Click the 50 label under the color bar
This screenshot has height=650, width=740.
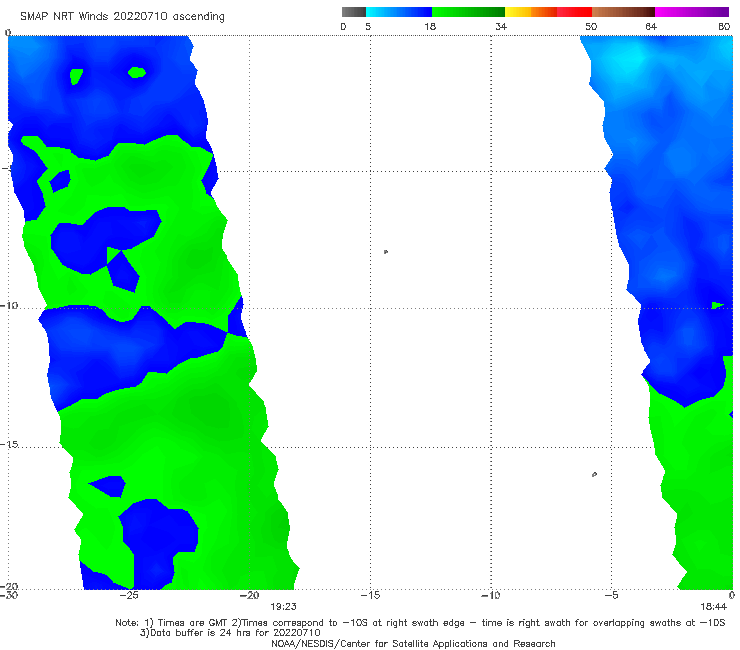(591, 27)
